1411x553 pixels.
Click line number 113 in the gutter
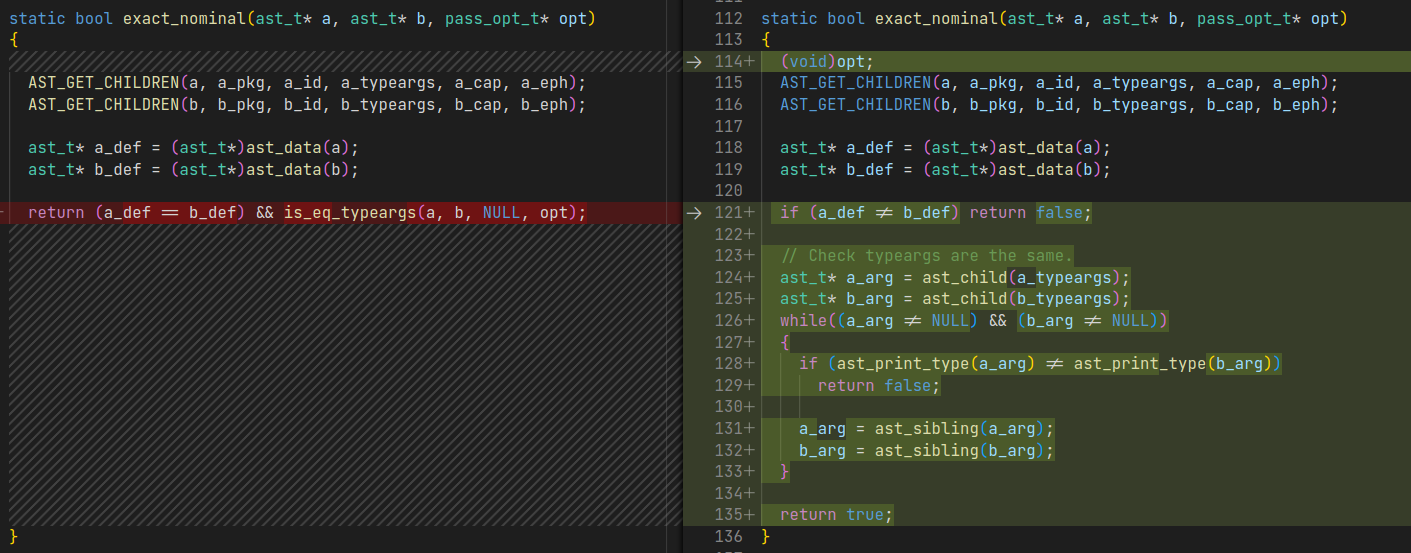730,40
